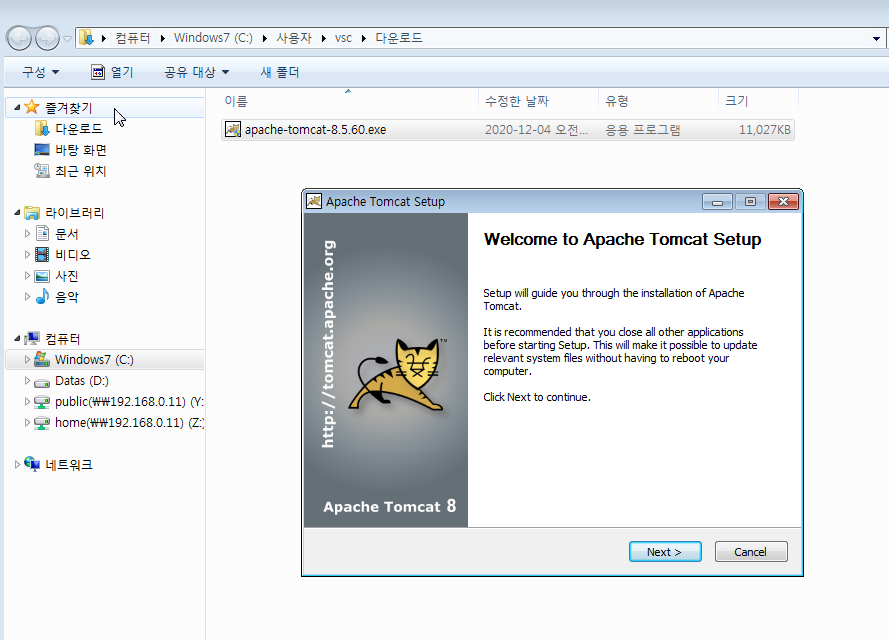Sort by the 이름 column header

pyautogui.click(x=348, y=101)
